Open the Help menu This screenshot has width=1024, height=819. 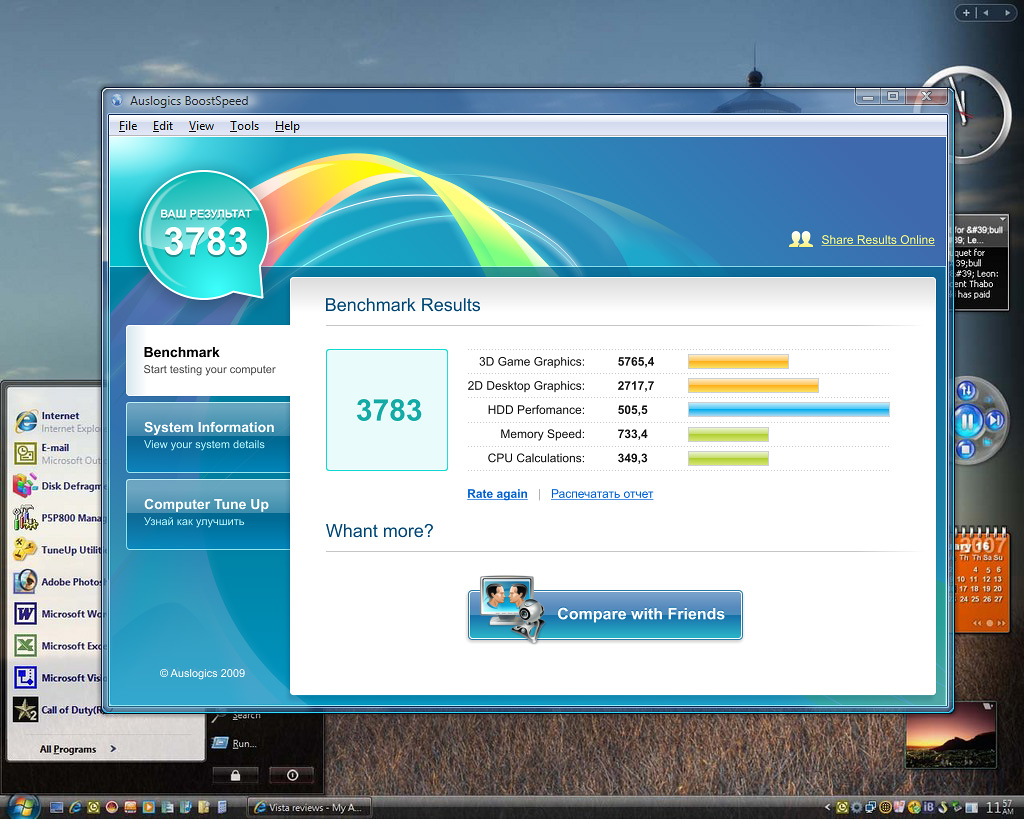287,126
